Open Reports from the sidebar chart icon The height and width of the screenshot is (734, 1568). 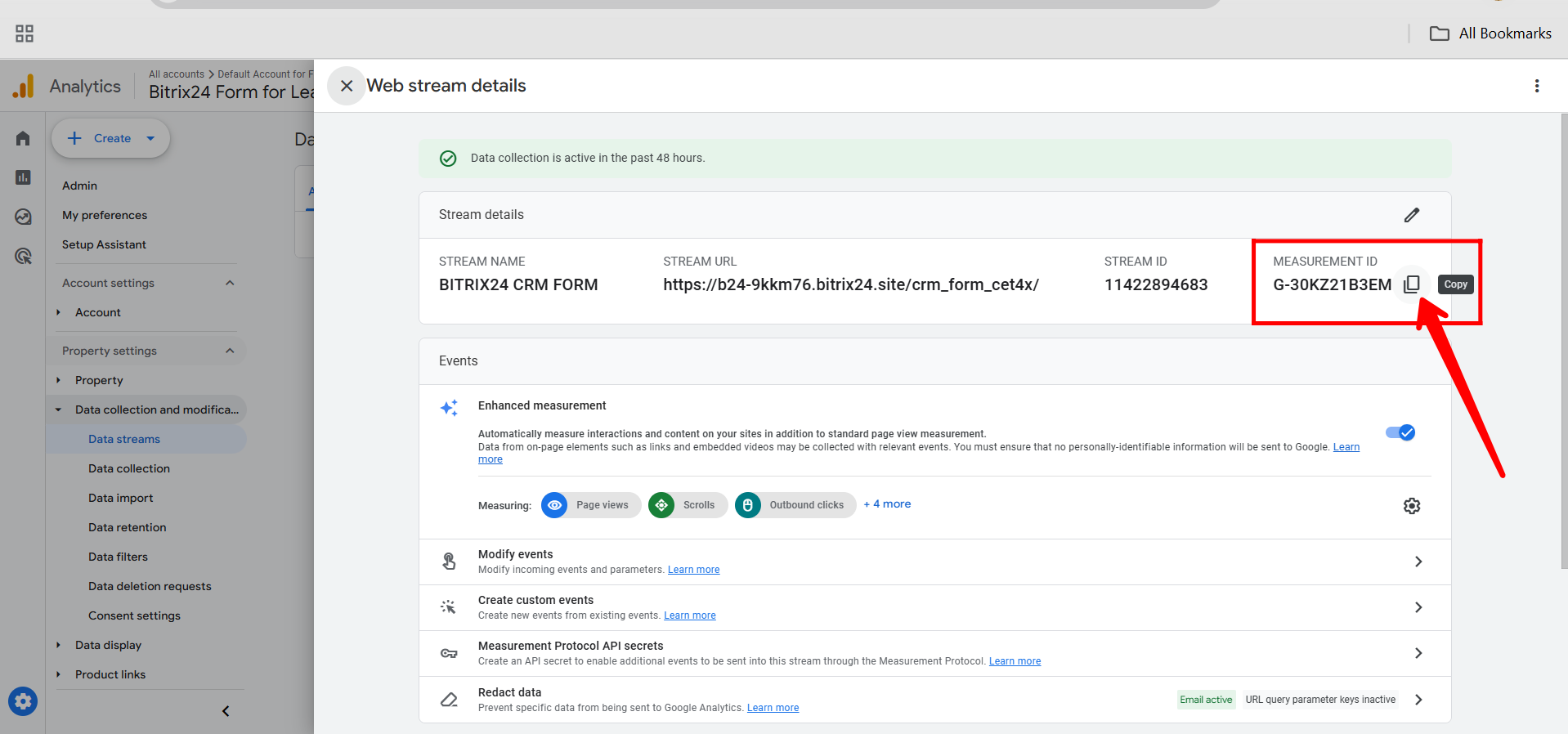point(23,177)
